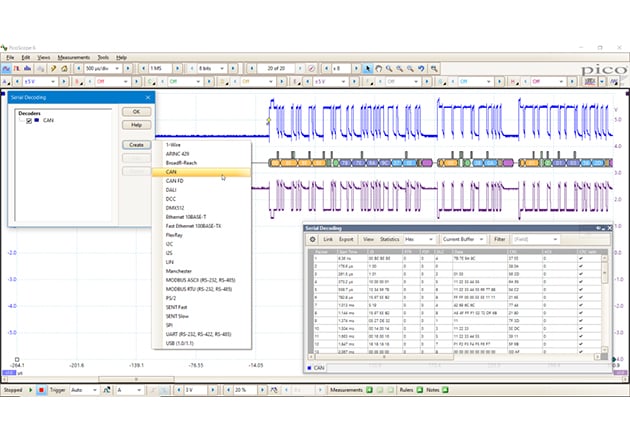The width and height of the screenshot is (630, 440).
Task: Click the red Stop capture button
Action: pyautogui.click(x=41, y=390)
